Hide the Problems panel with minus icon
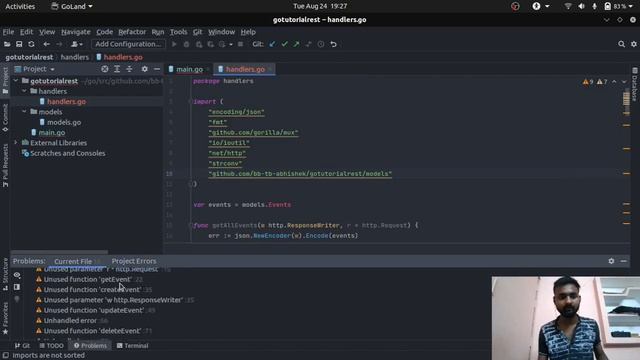Image resolution: width=640 pixels, height=360 pixels. pos(623,261)
